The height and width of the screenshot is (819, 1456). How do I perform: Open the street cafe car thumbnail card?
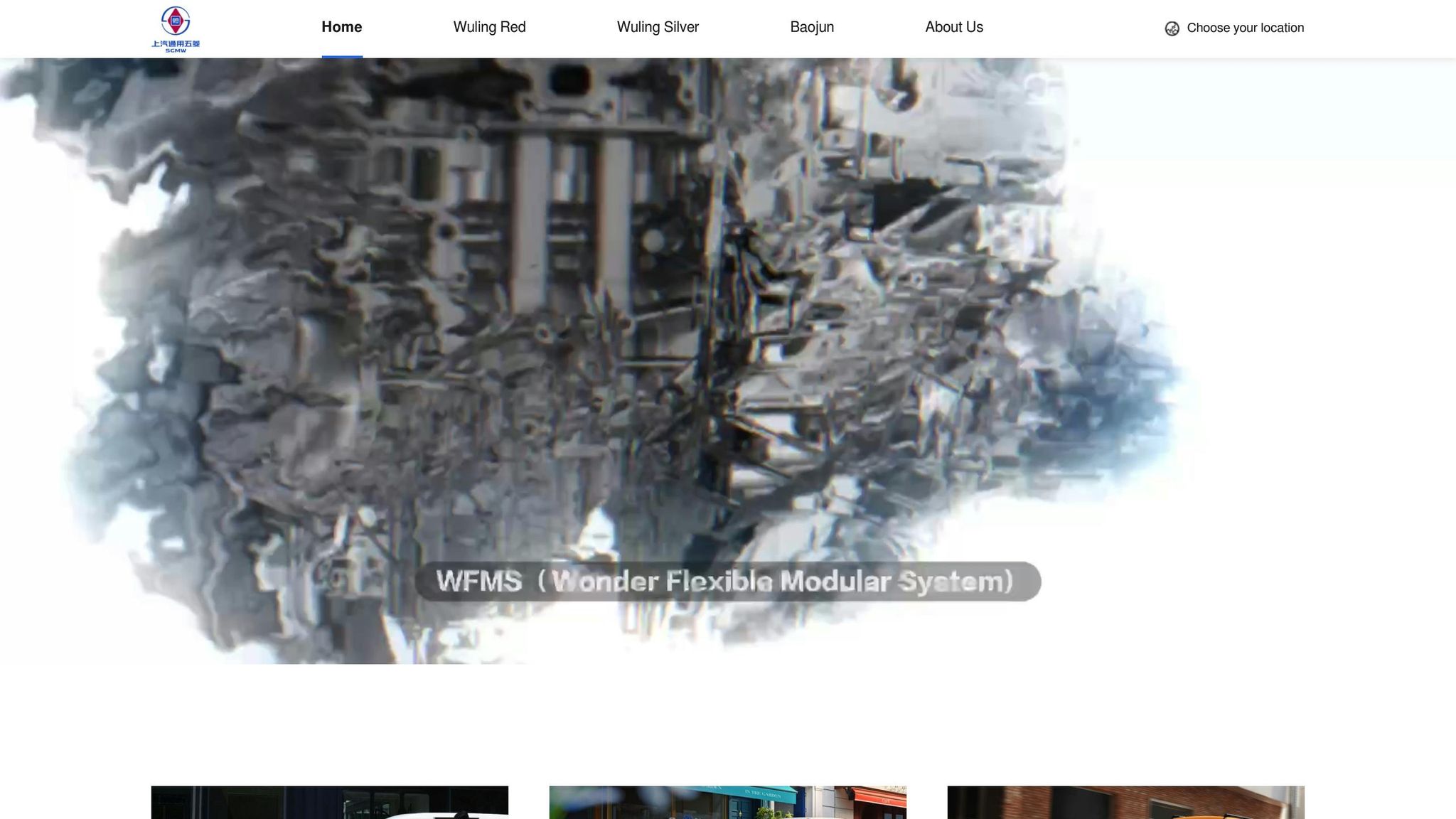728,803
